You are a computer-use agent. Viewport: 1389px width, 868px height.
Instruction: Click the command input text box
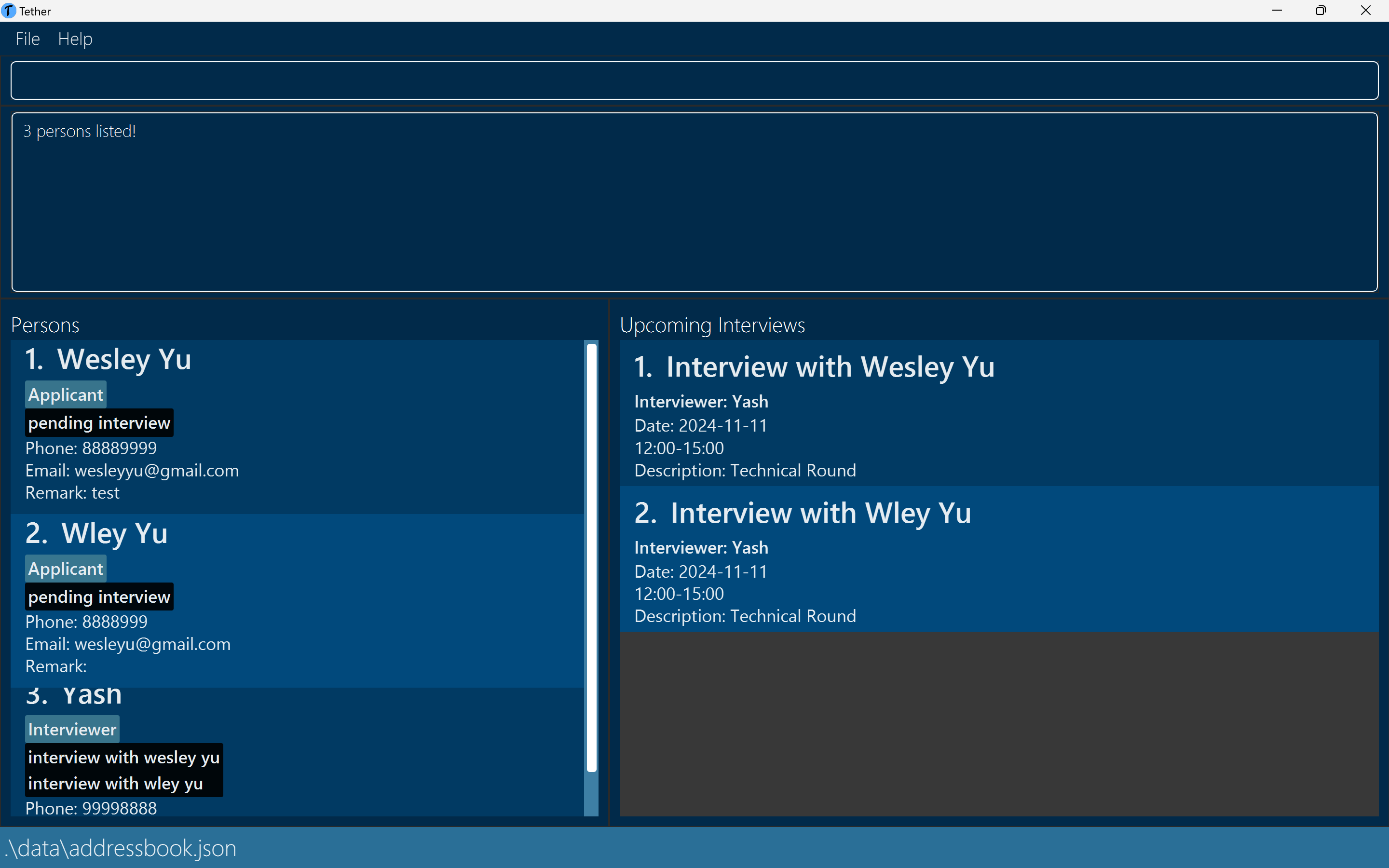tap(694, 81)
